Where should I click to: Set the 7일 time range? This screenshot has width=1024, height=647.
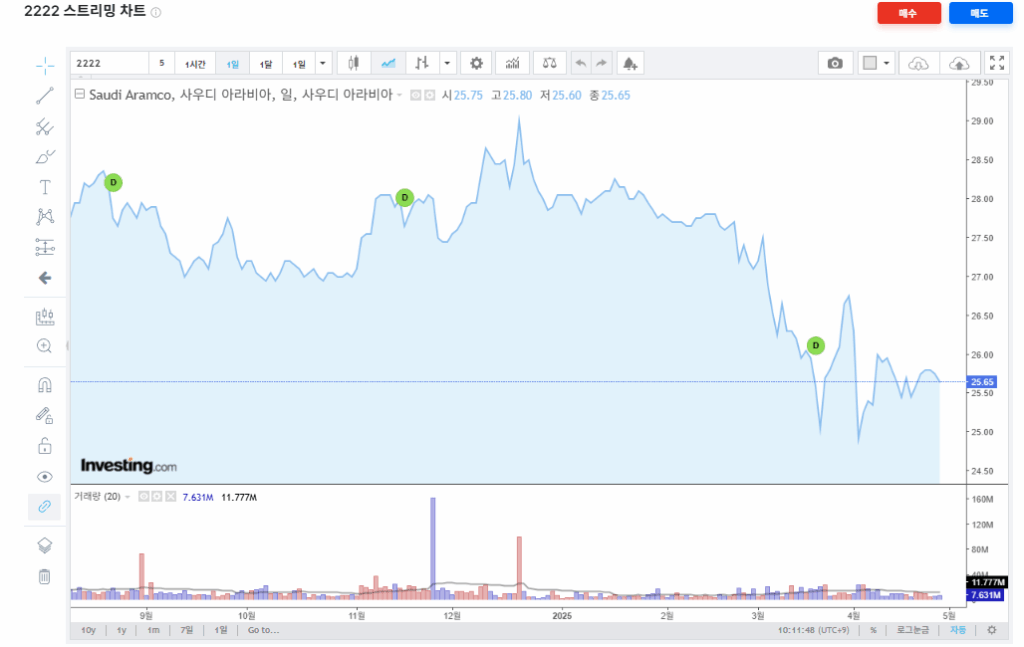[x=187, y=630]
